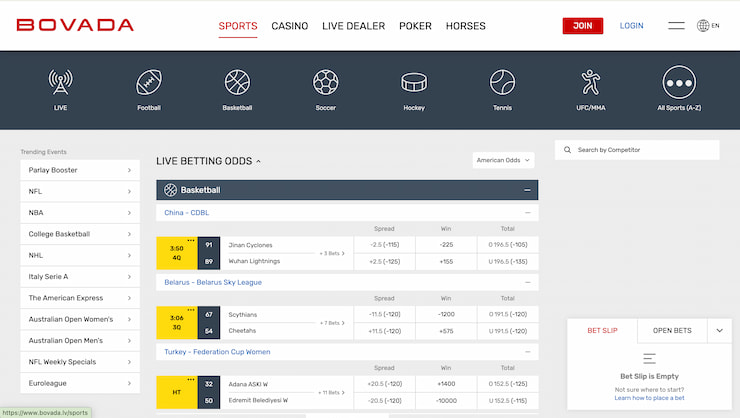Open Learn how to place a bet link
Viewport: 740px width, 418px height.
[x=649, y=398]
